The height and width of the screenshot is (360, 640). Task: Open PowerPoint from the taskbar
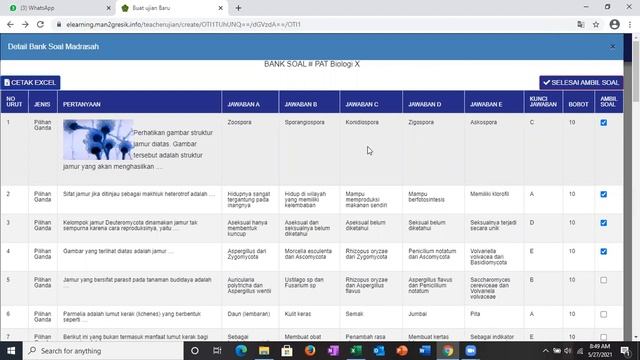[x=402, y=351]
